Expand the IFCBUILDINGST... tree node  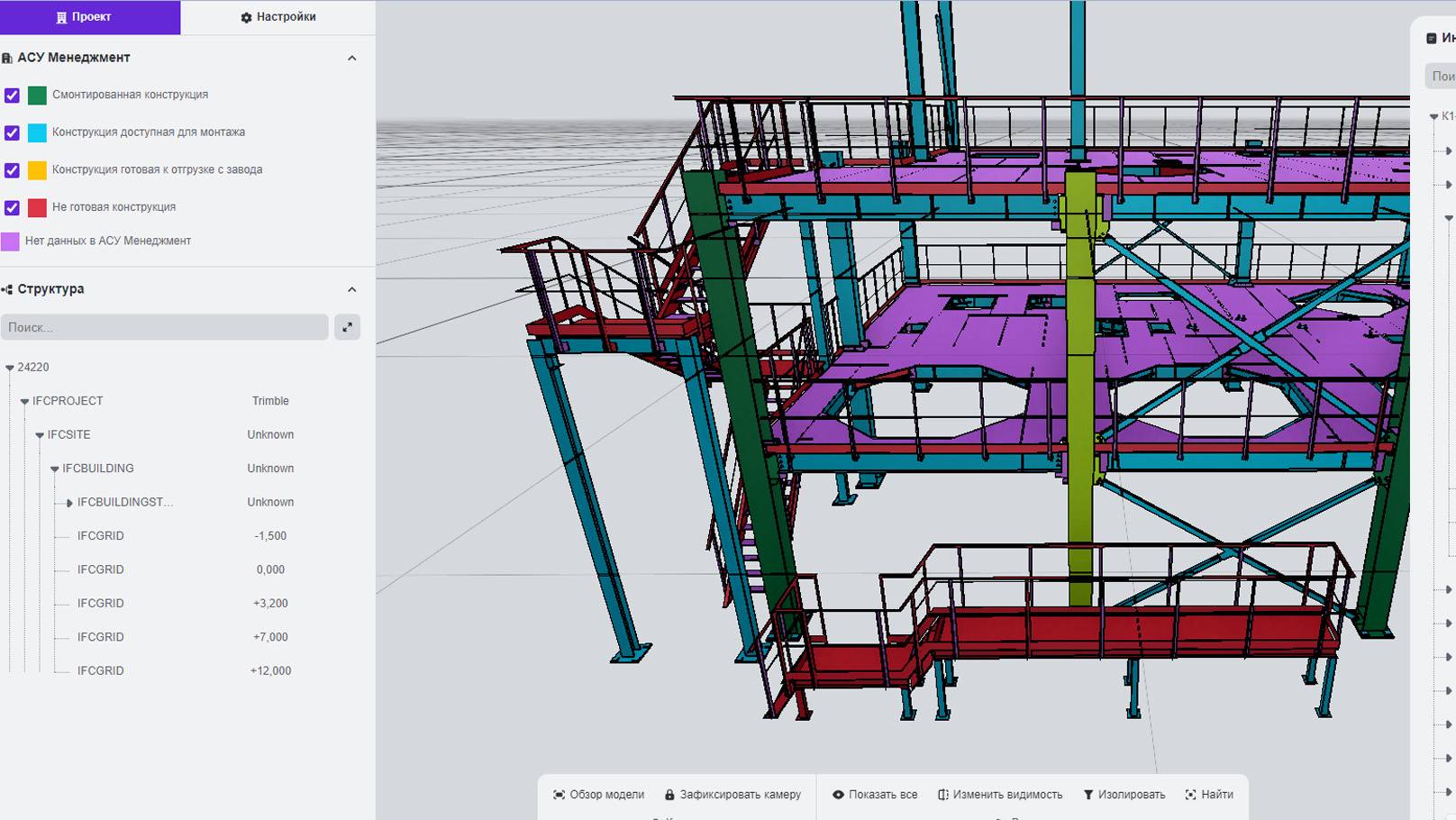69,503
